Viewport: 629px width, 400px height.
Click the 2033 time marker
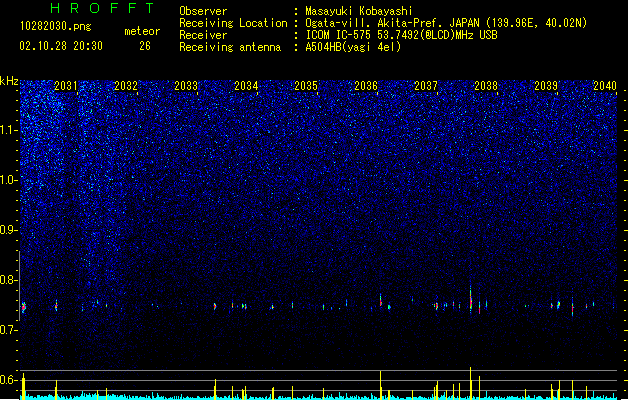tap(186, 86)
